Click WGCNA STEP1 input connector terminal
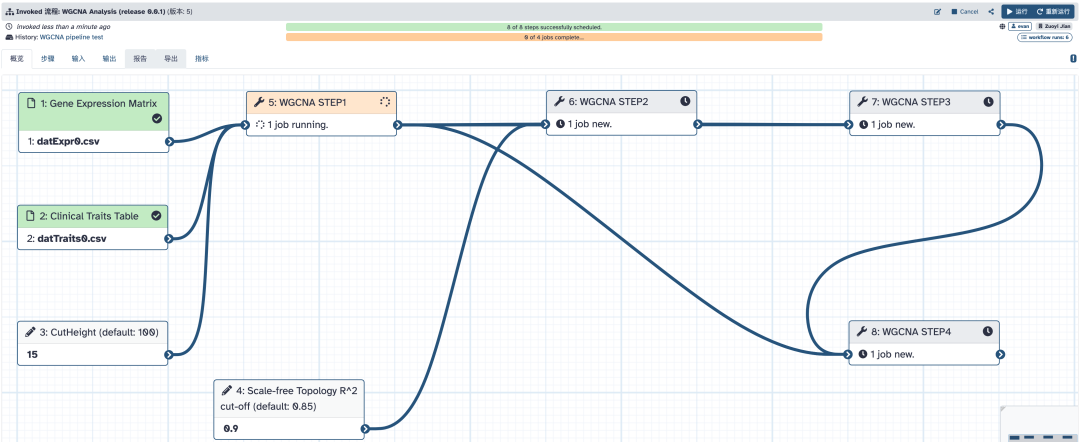Viewport: 1080px width, 442px height. pyautogui.click(x=247, y=125)
